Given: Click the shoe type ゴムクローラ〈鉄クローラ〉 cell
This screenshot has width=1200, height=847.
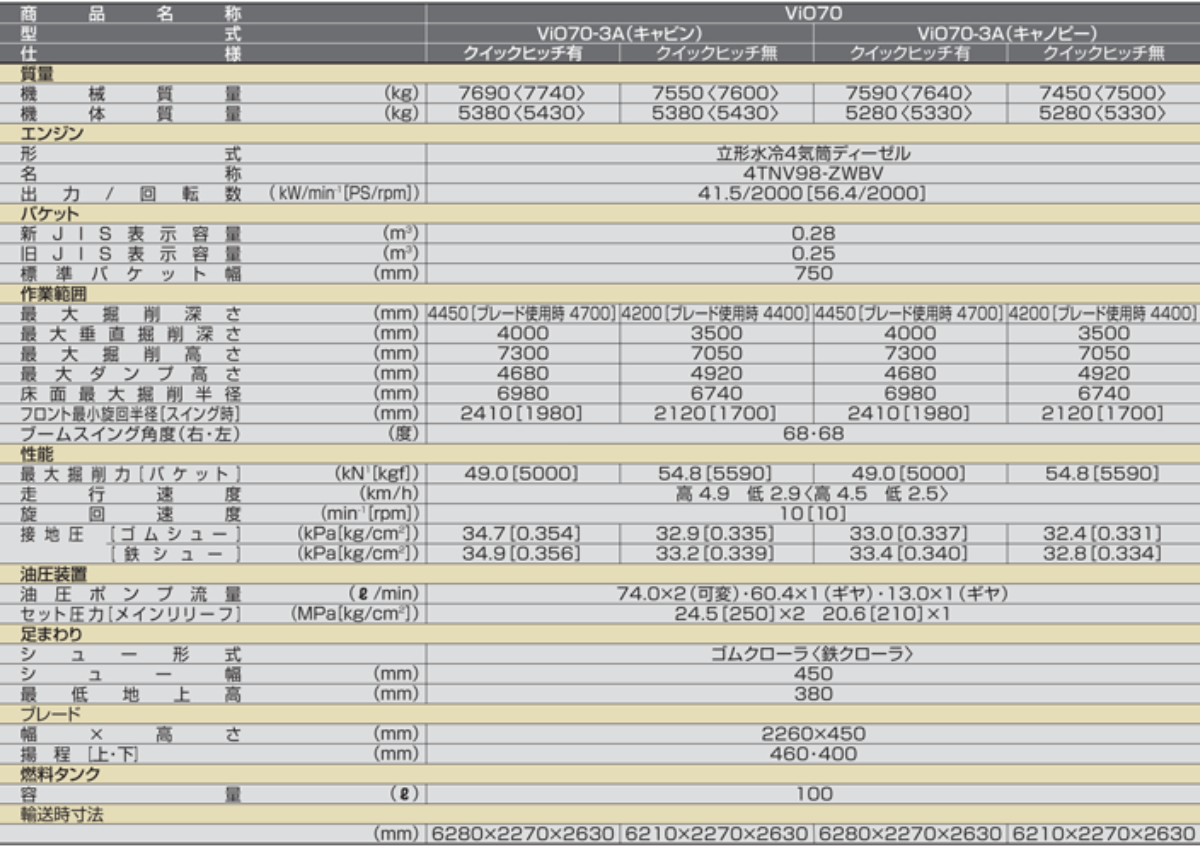Looking at the screenshot, I should pos(812,654).
